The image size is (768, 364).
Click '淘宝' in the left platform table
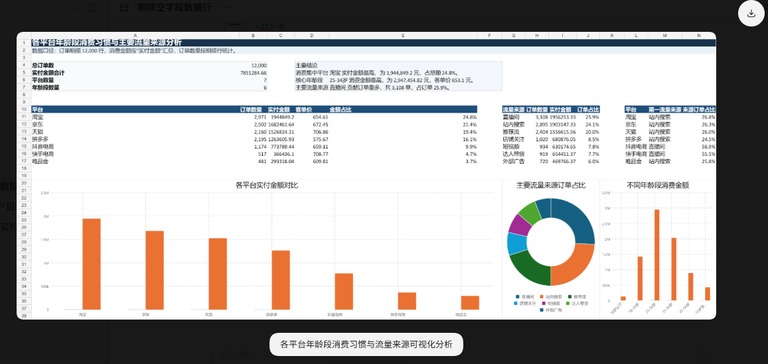(37, 117)
